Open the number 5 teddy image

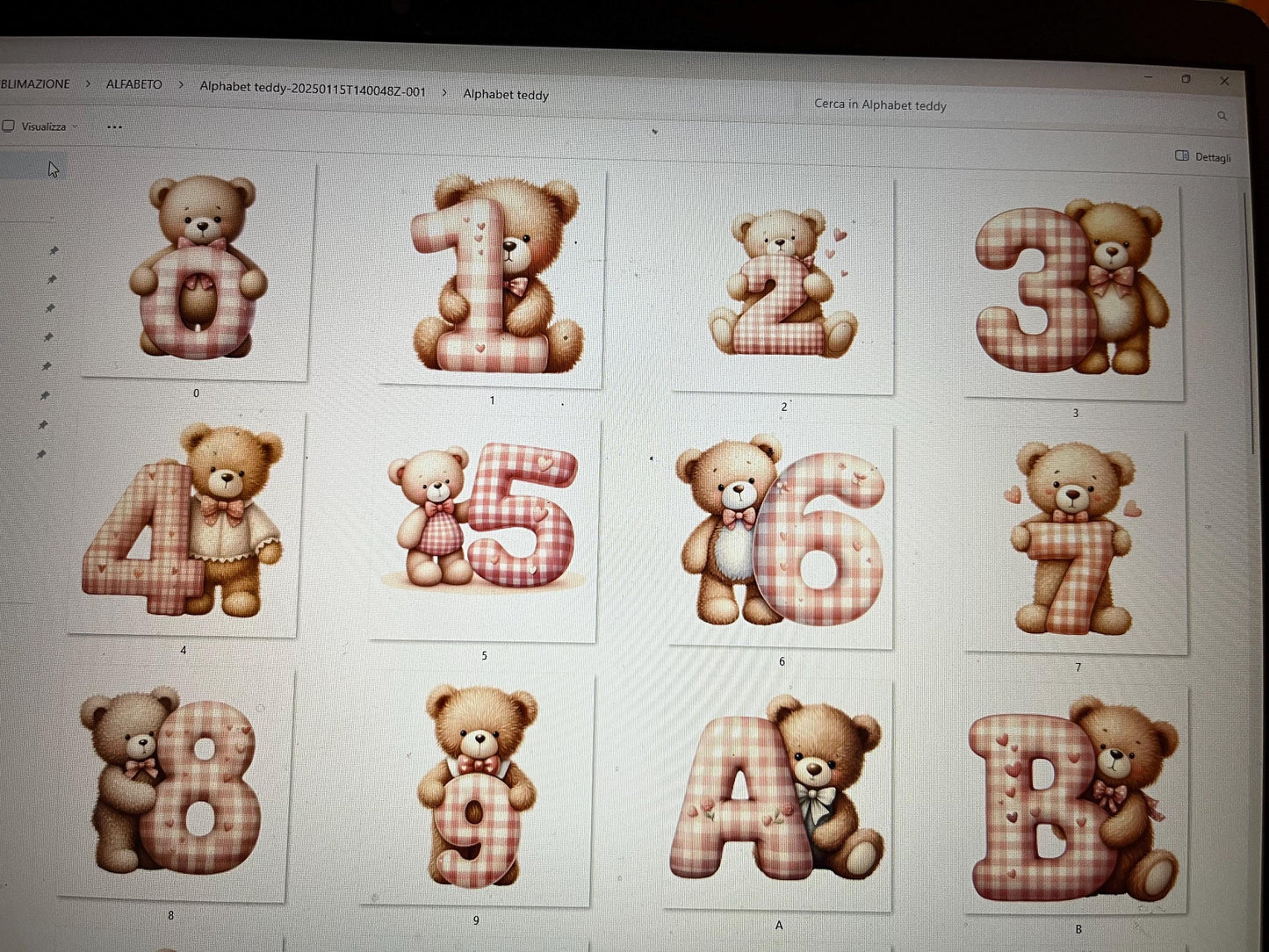pyautogui.click(x=485, y=527)
